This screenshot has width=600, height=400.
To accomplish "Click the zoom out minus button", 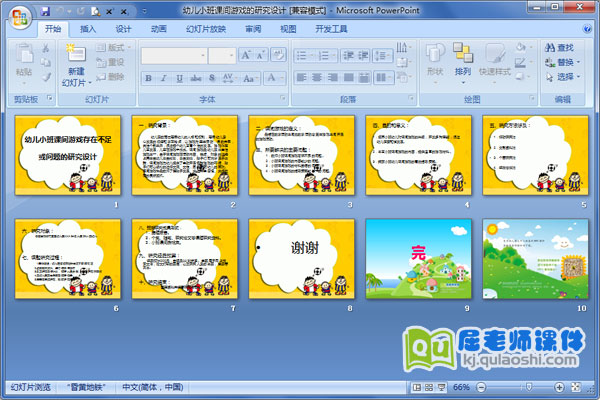I will point(483,387).
